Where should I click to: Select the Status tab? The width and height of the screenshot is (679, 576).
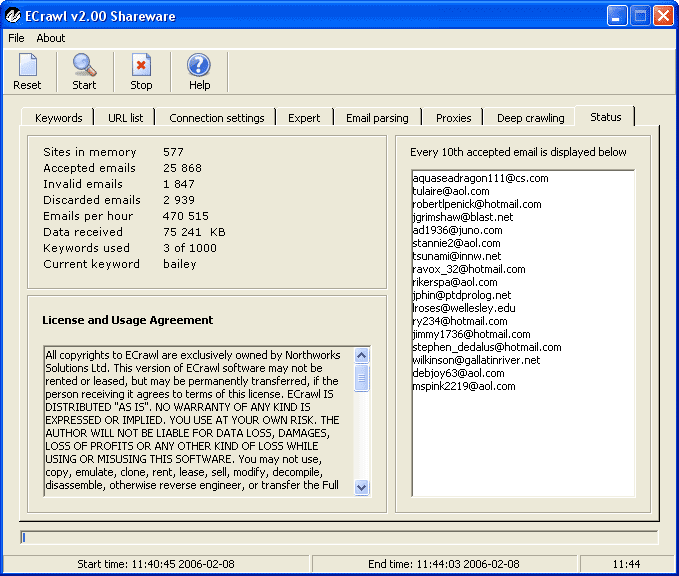coord(605,117)
